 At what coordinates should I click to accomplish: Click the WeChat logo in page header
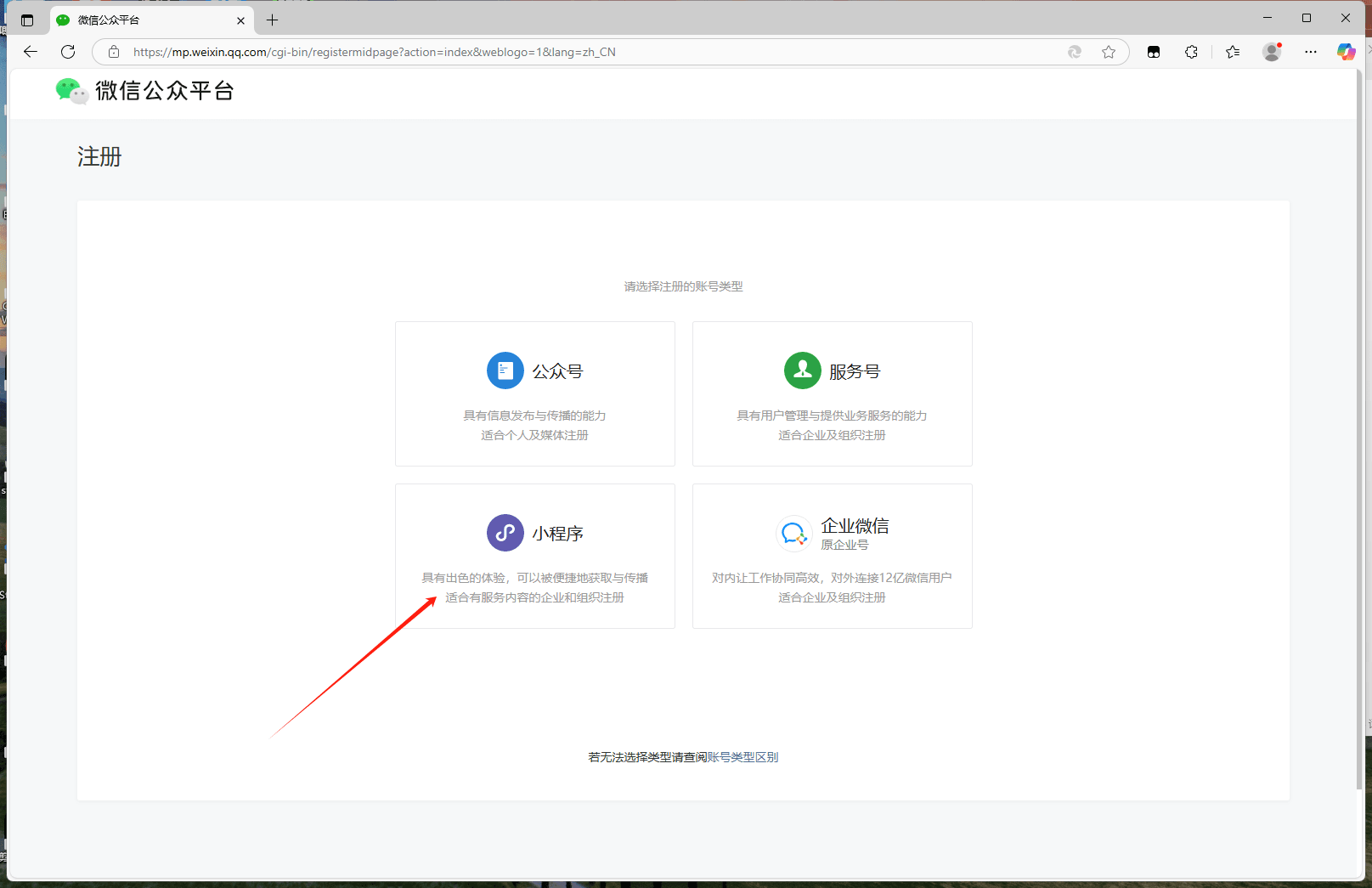coord(72,91)
